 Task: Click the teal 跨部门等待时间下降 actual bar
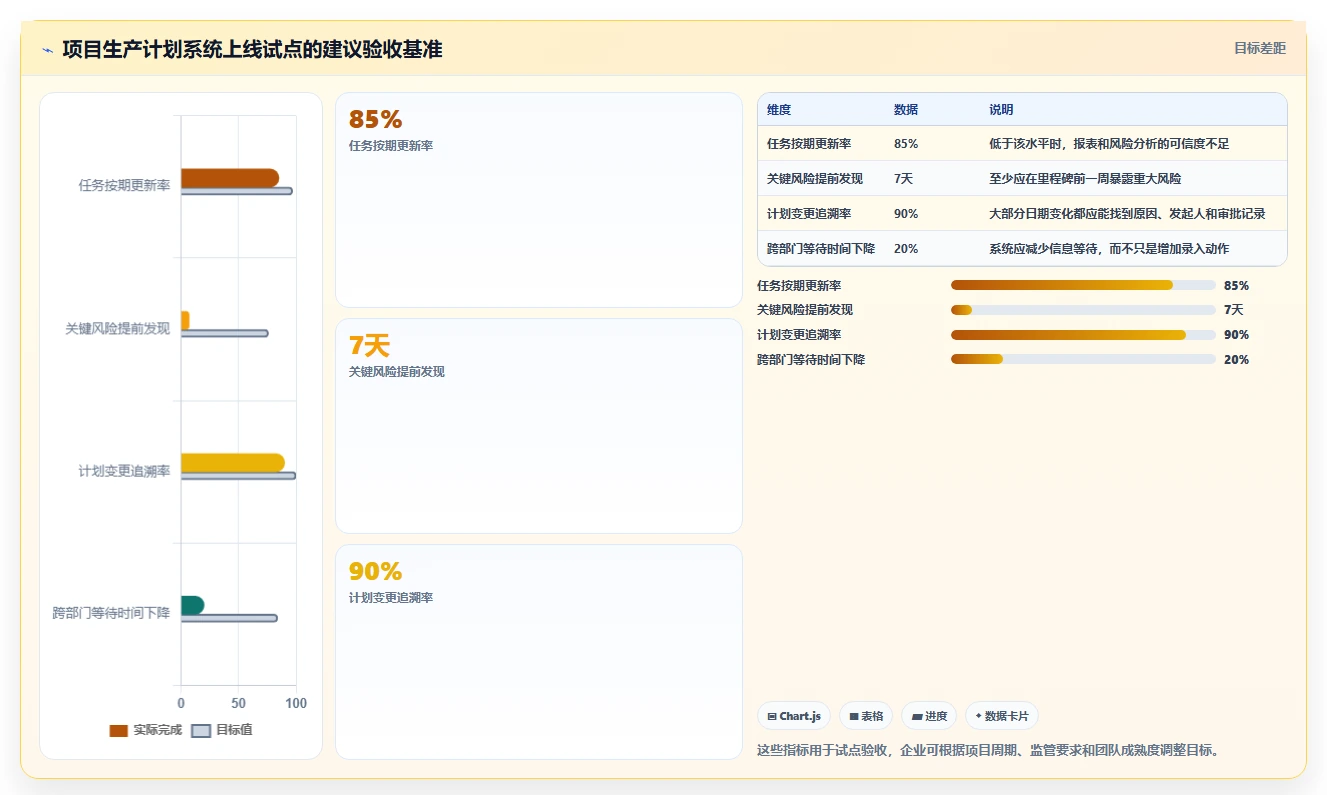(192, 605)
